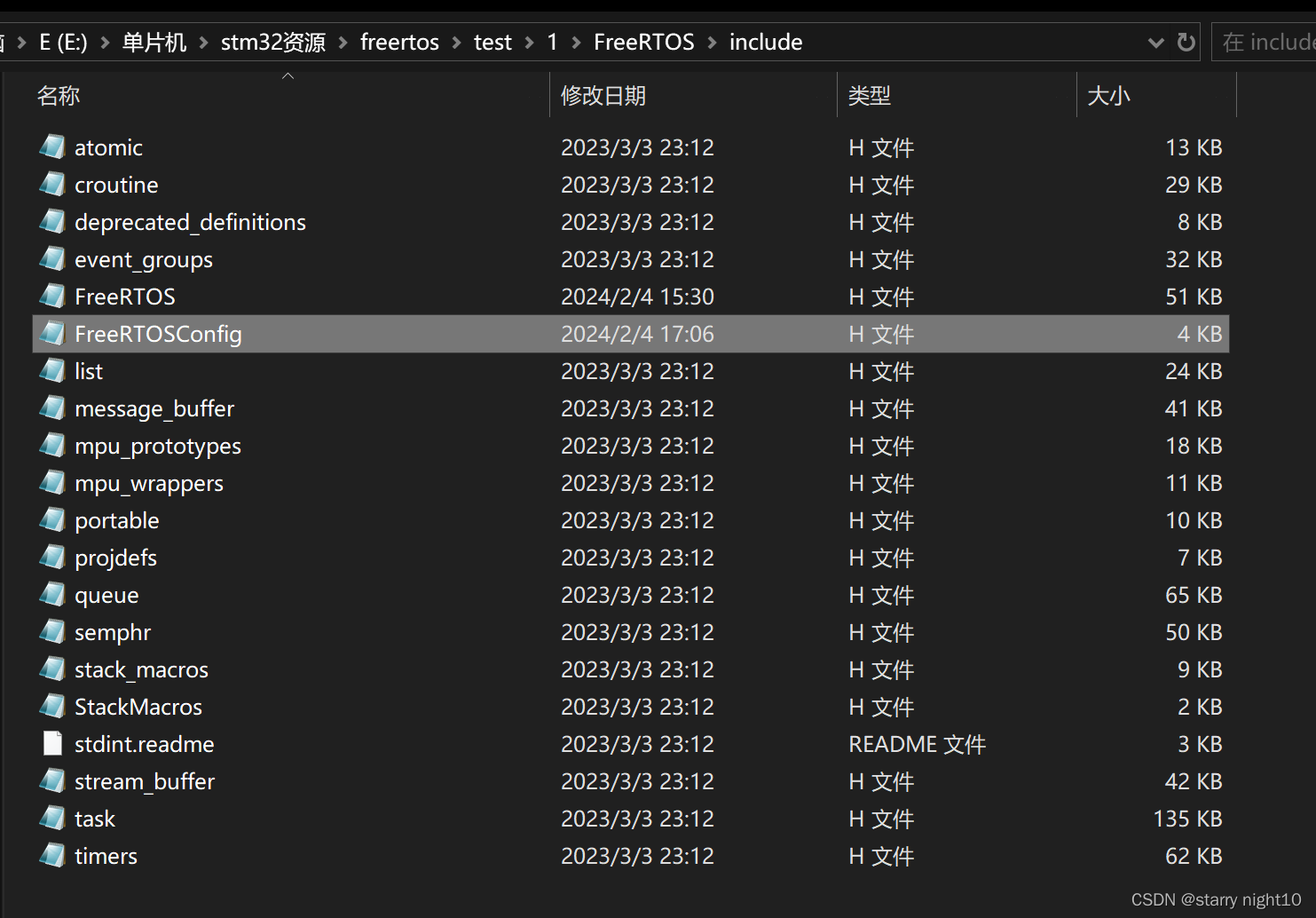Screen dimensions: 1316x918
Task: Open queue through its H-file icon
Action: click(51, 594)
